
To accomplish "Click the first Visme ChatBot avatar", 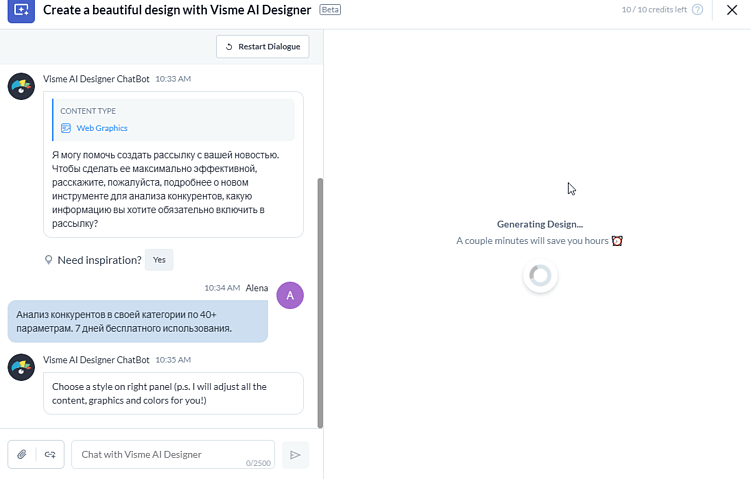I will pos(21,86).
